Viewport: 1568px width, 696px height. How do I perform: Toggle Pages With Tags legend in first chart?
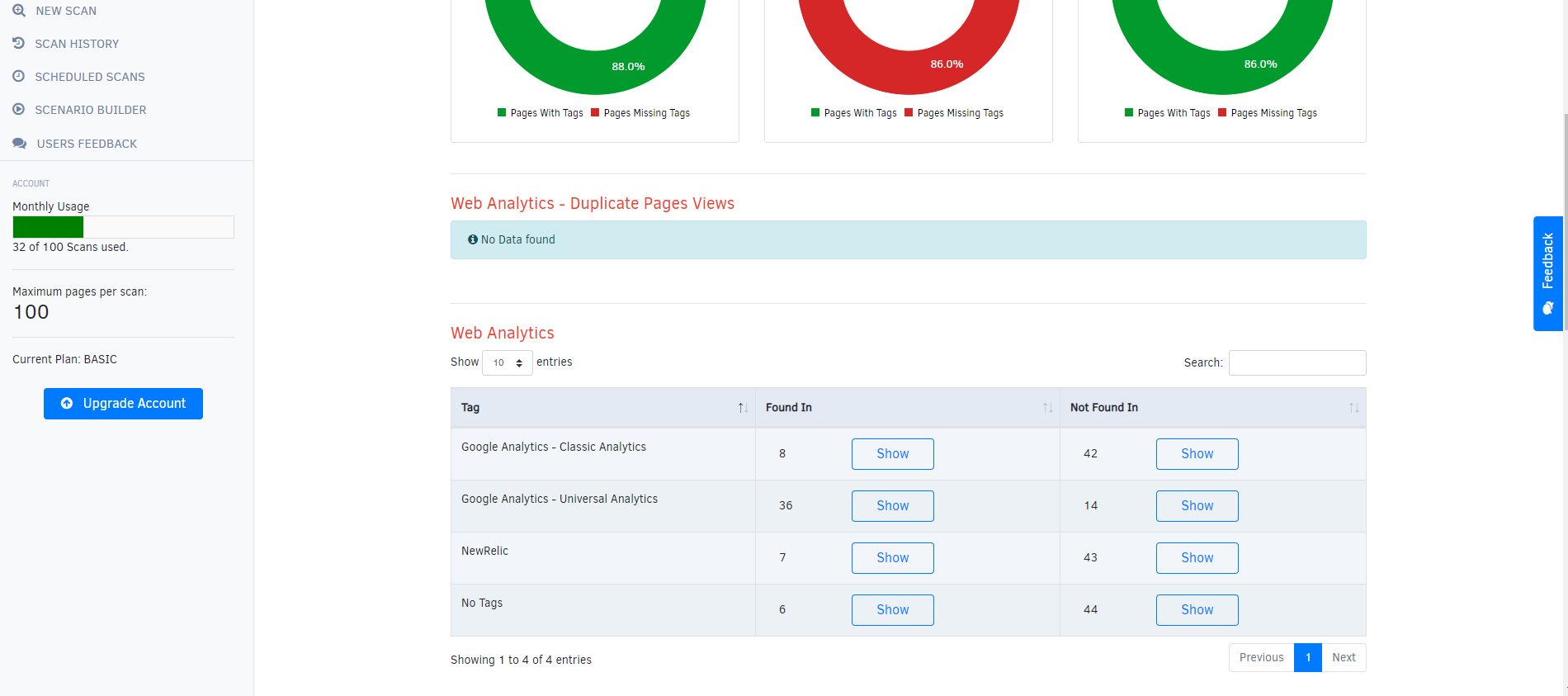point(541,113)
